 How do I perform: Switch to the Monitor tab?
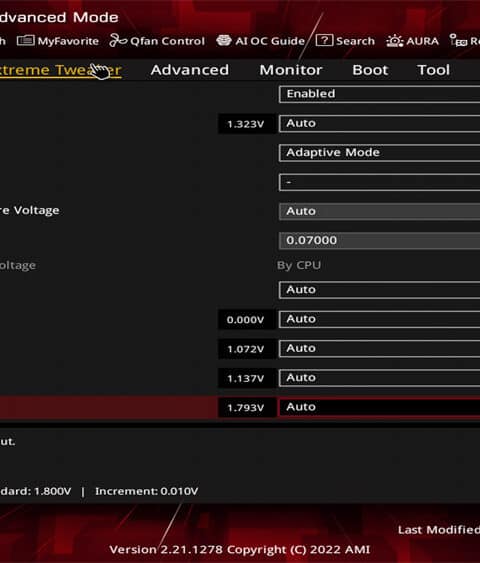point(291,70)
